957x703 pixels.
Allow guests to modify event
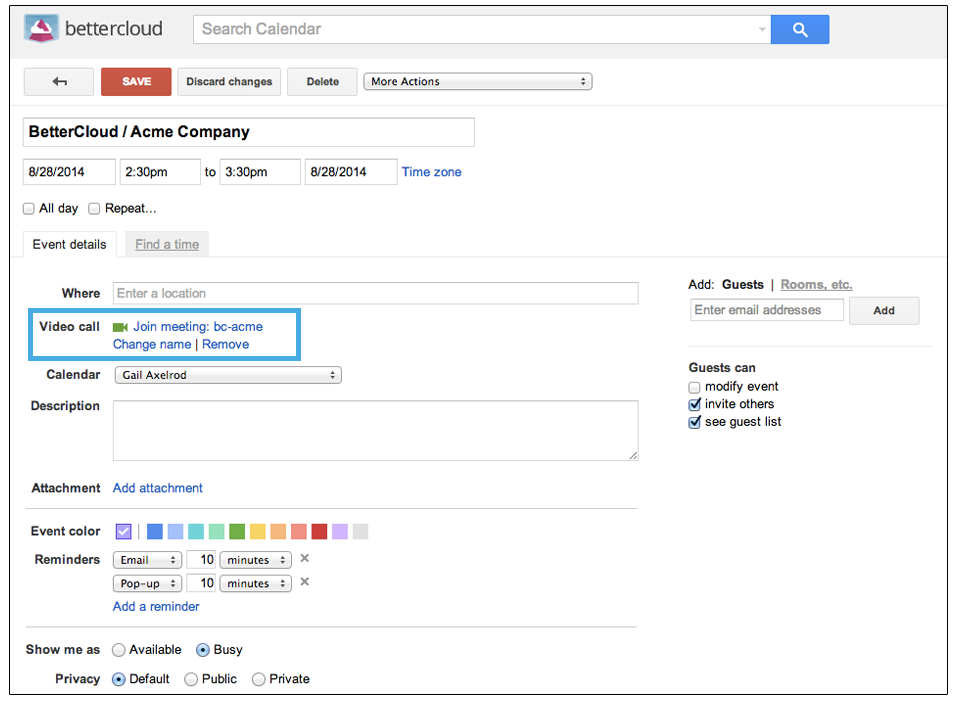[x=694, y=388]
